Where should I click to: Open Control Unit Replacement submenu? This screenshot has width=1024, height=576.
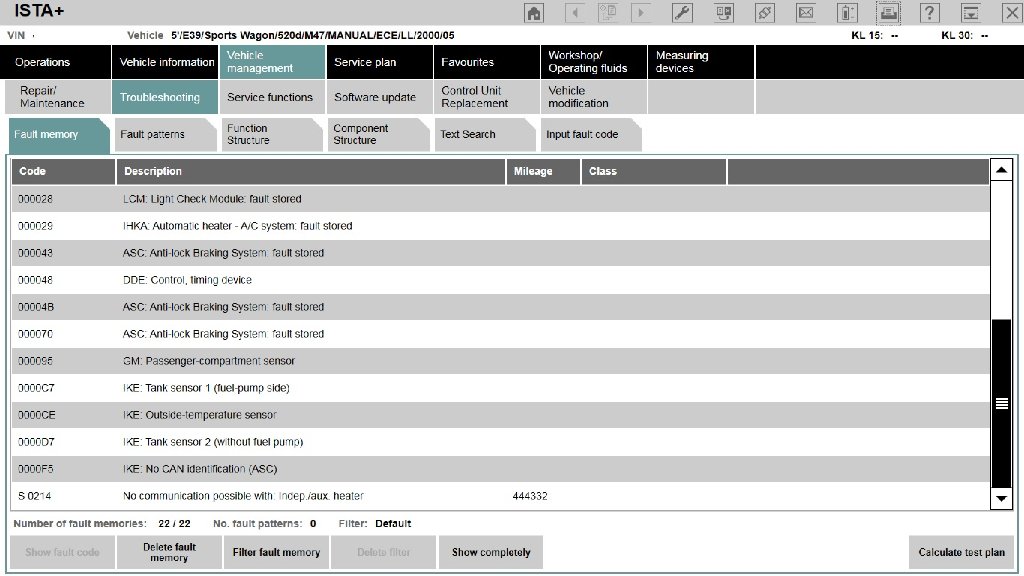[x=487, y=97]
